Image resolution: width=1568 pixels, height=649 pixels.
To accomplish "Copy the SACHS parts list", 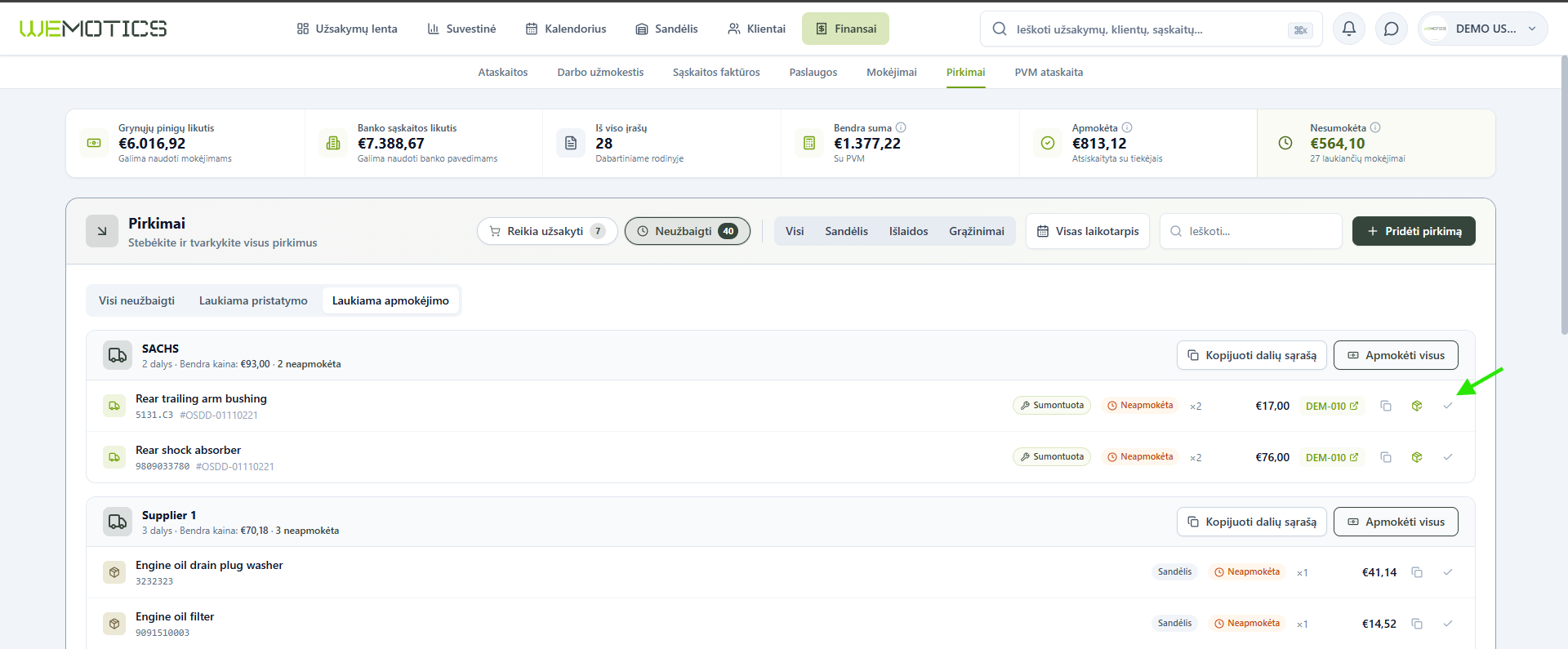I will pos(1252,355).
